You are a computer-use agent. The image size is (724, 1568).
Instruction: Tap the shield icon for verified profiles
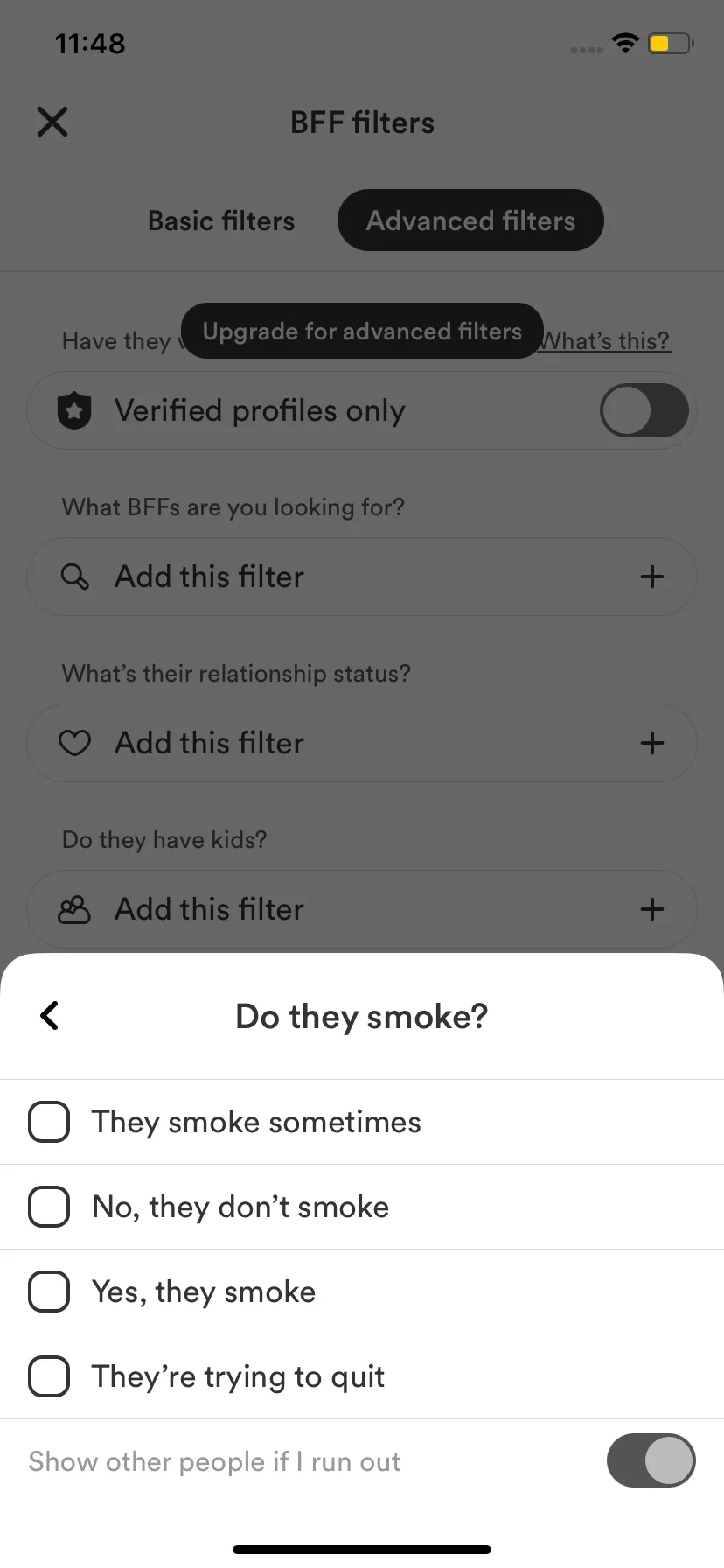point(74,410)
